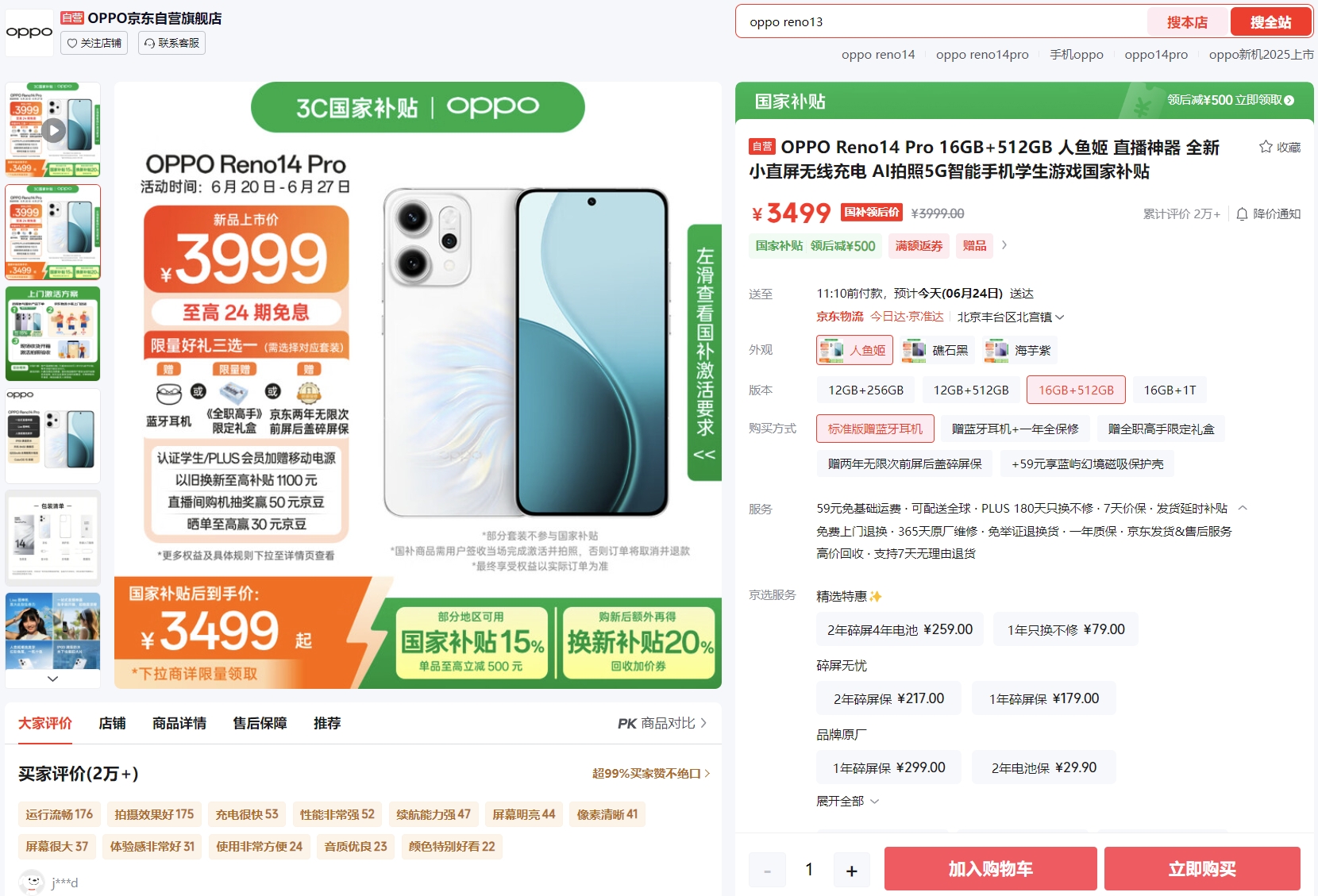Open the OPPO store logo

29,33
